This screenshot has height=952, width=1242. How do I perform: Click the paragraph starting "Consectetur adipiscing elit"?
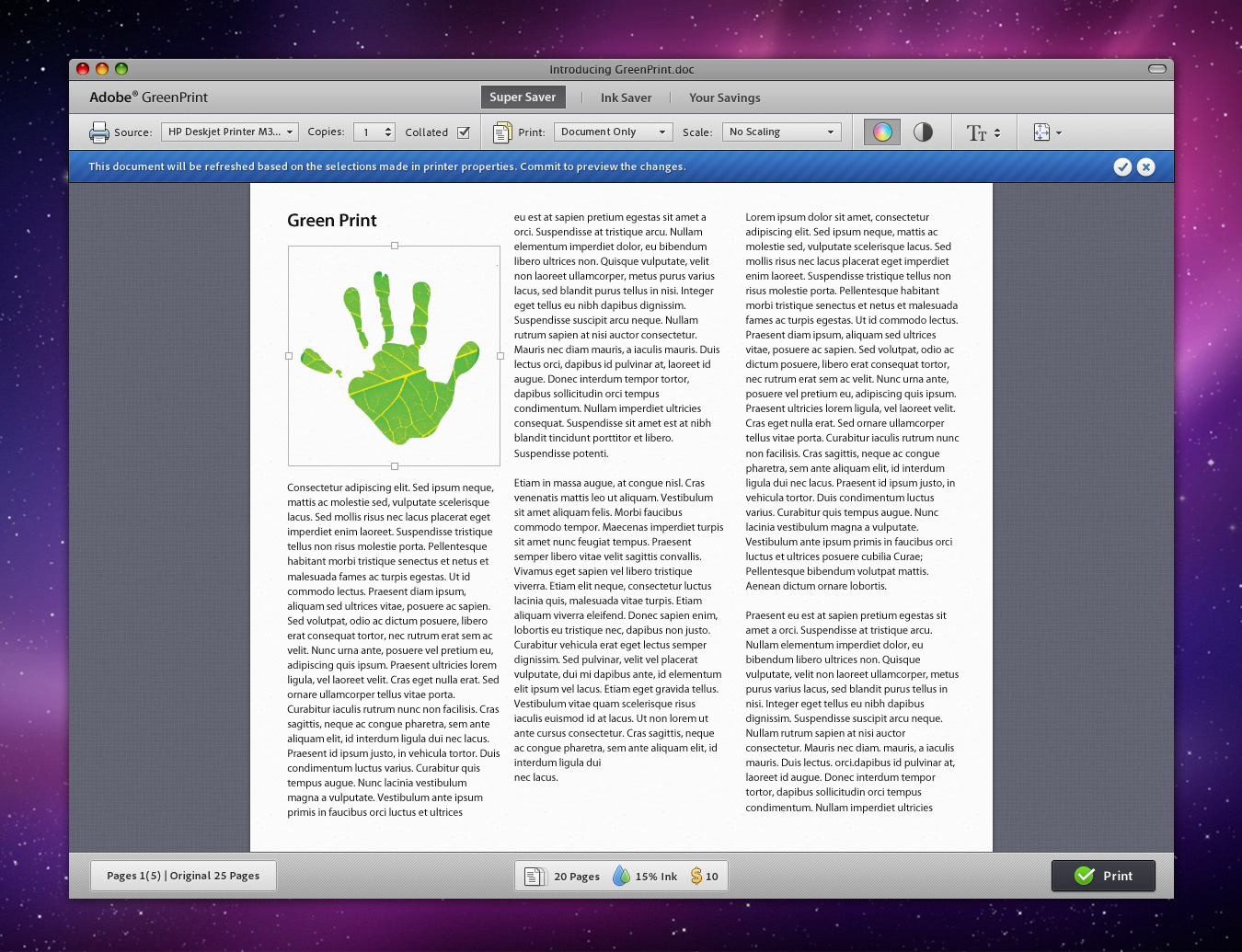click(394, 649)
